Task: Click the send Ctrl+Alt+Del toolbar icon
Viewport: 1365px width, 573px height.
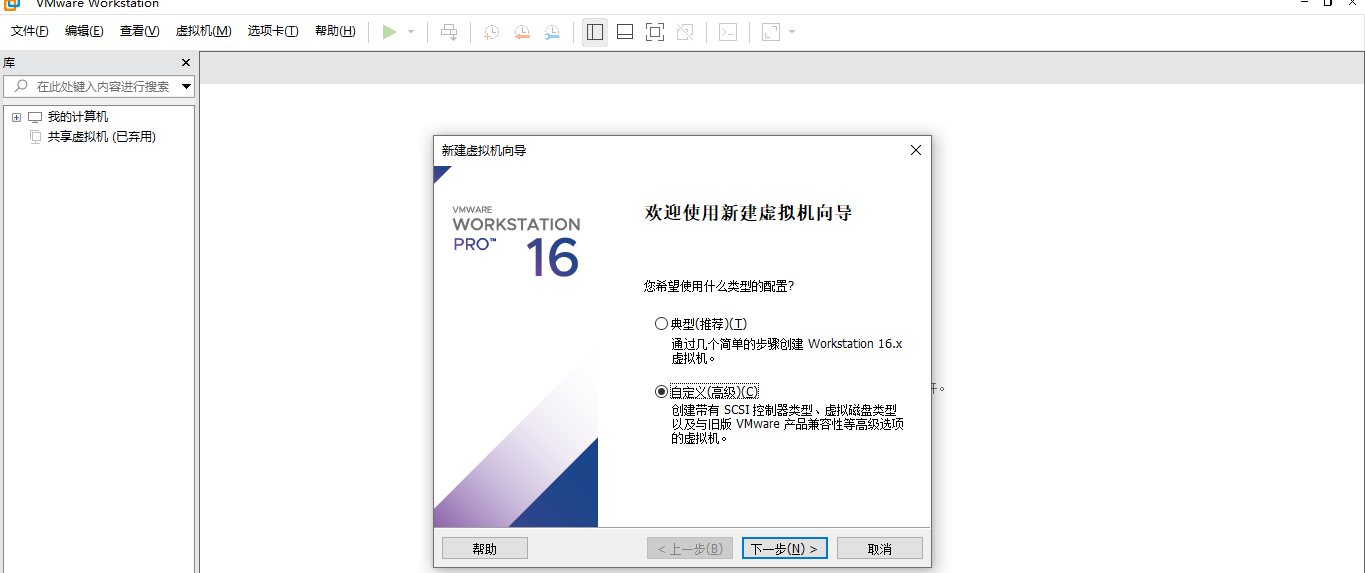Action: tap(449, 32)
